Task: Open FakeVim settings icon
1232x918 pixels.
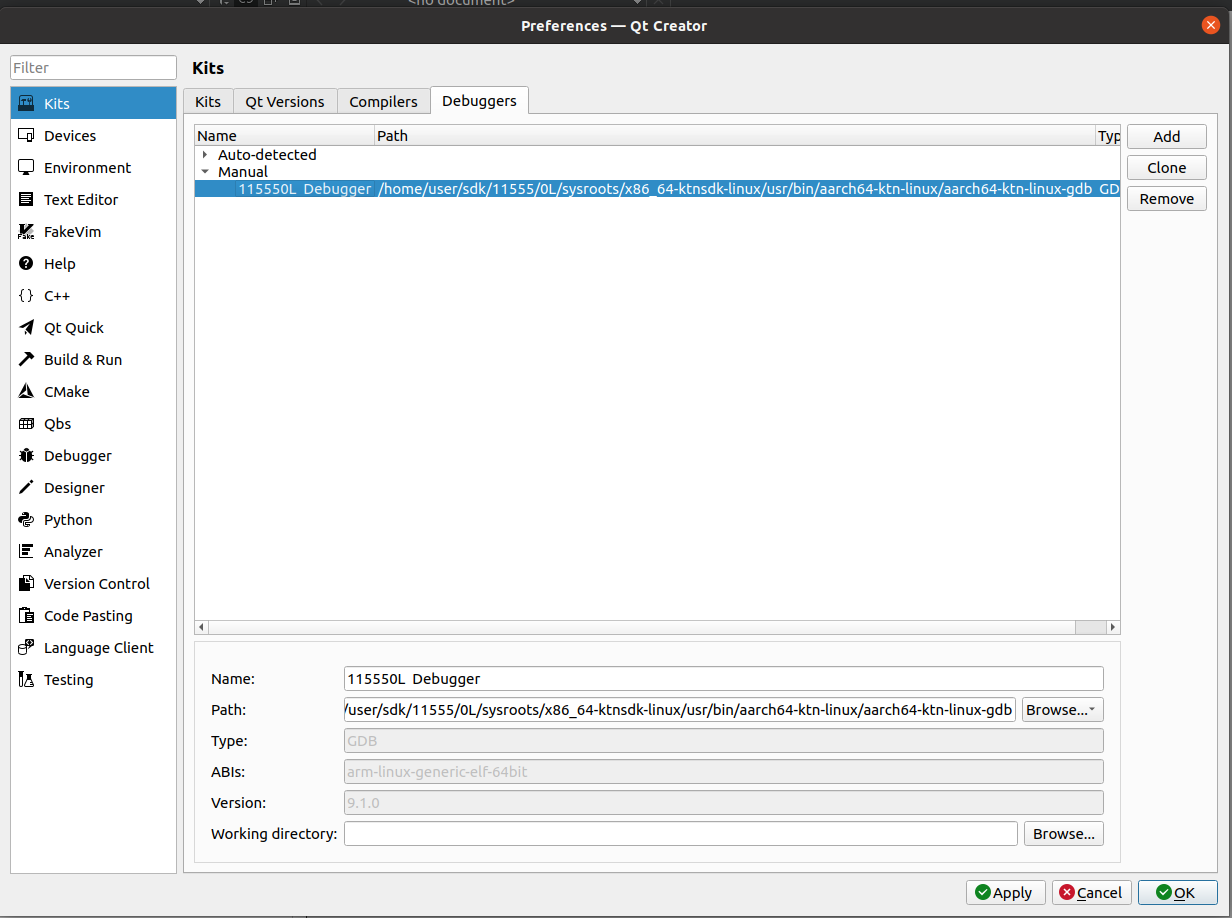Action: tap(26, 232)
